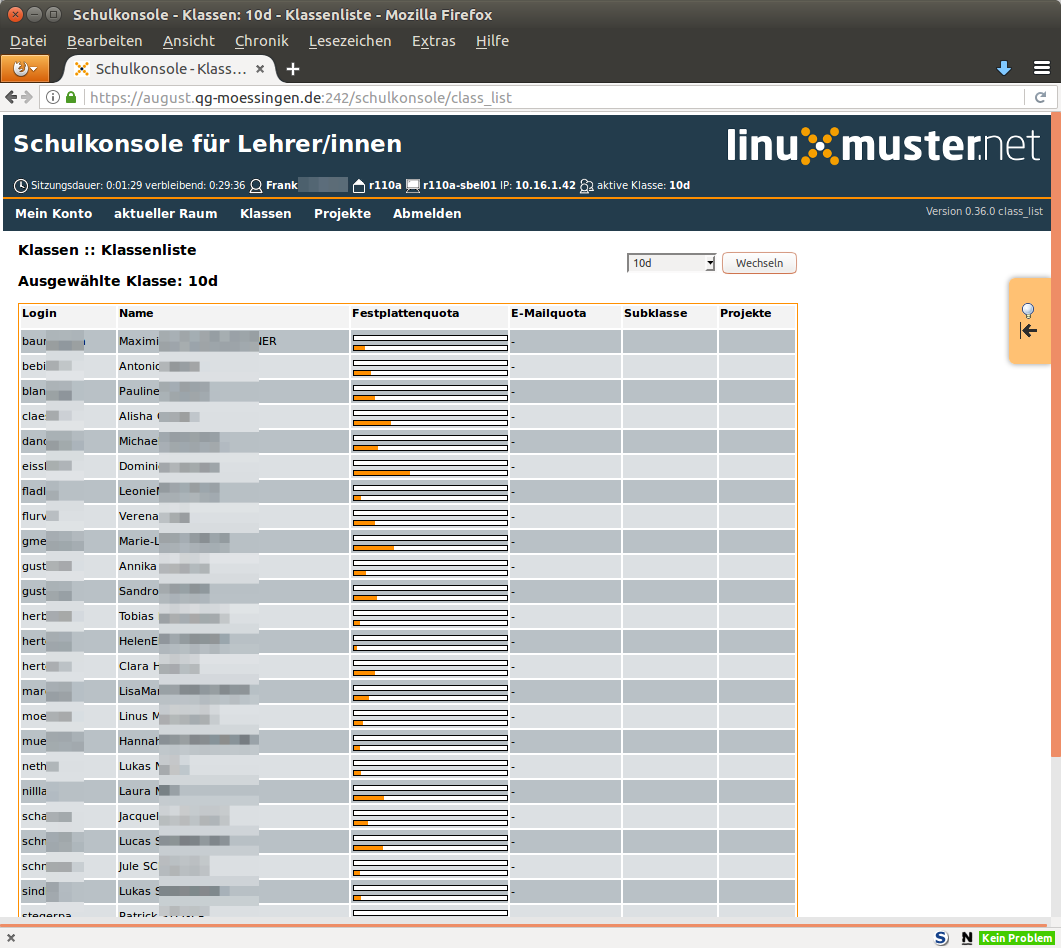Open the class selection dropdown showing 10d
The image size is (1061, 948).
[672, 263]
